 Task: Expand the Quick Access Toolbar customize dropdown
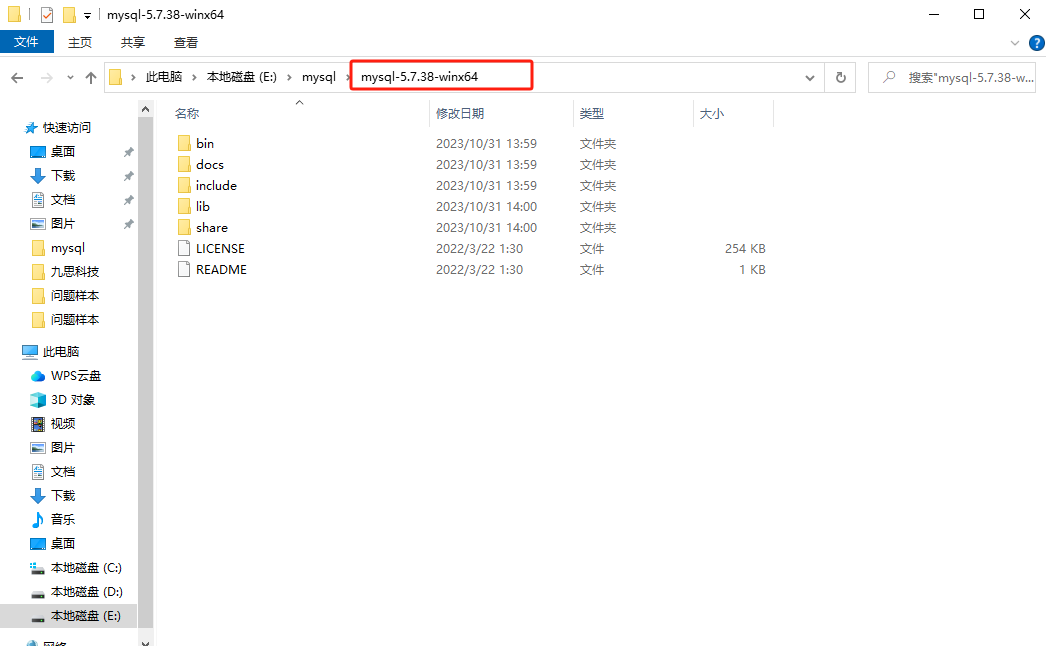point(87,15)
